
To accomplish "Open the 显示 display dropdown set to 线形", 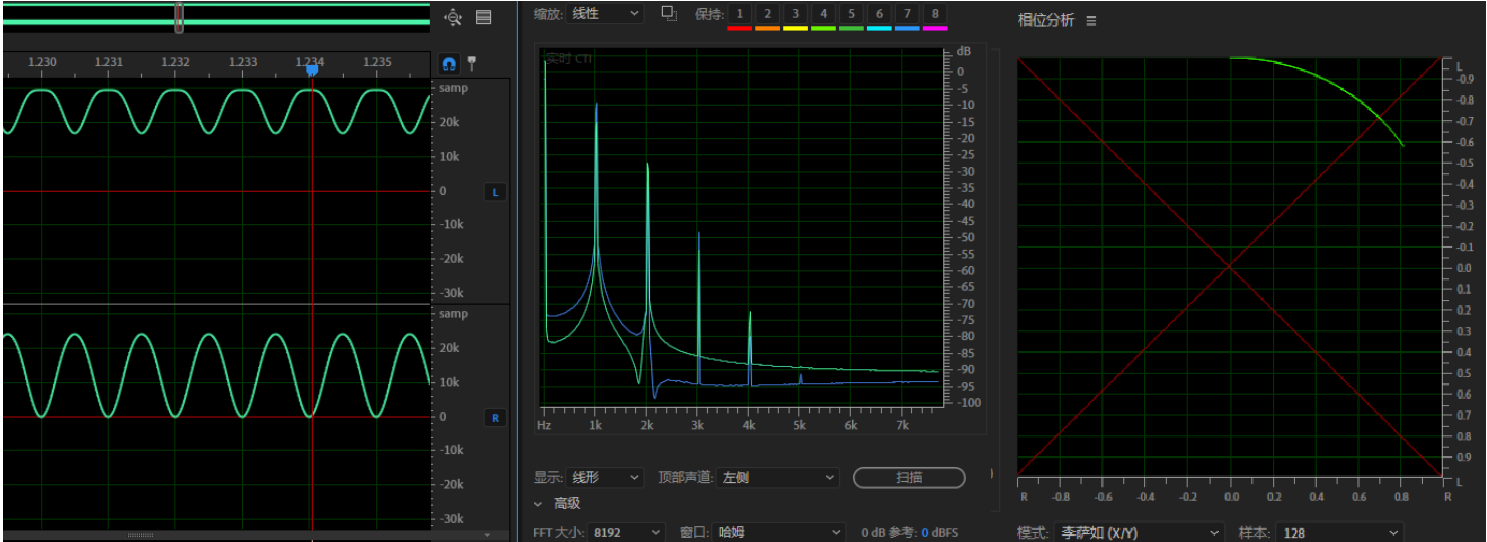I will tap(605, 478).
